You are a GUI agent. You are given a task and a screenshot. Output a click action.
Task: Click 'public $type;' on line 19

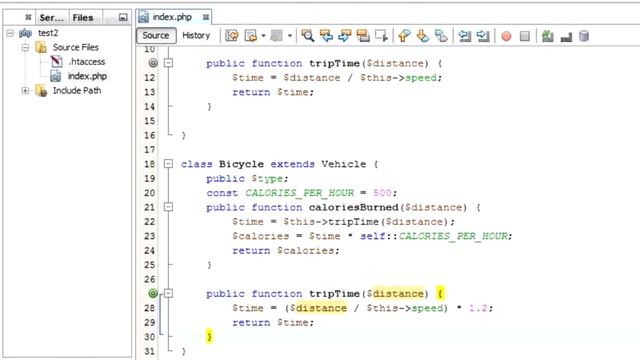click(247, 178)
